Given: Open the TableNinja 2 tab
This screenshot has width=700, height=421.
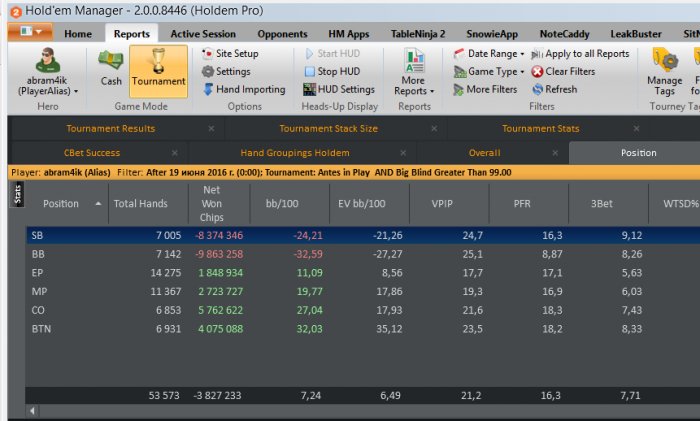Looking at the screenshot, I should pos(418,34).
